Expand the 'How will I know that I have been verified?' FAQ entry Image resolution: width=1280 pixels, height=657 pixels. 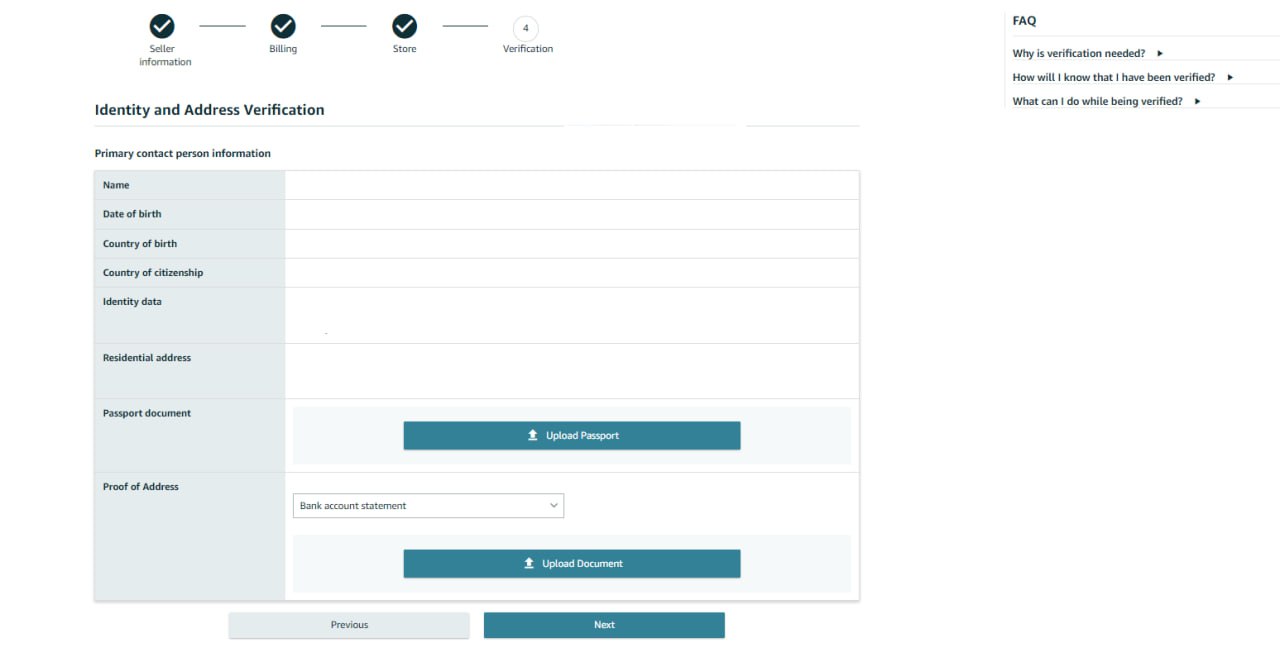click(x=1229, y=77)
